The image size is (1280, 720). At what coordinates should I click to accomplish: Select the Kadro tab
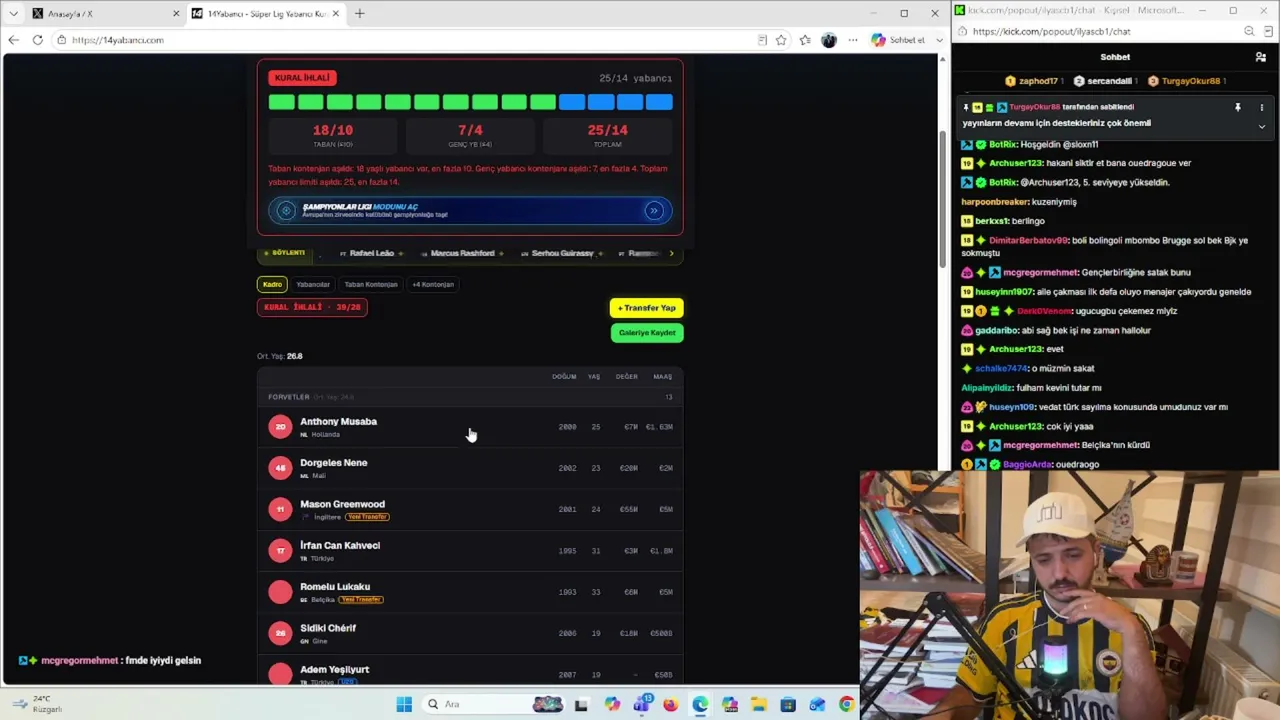tap(272, 284)
